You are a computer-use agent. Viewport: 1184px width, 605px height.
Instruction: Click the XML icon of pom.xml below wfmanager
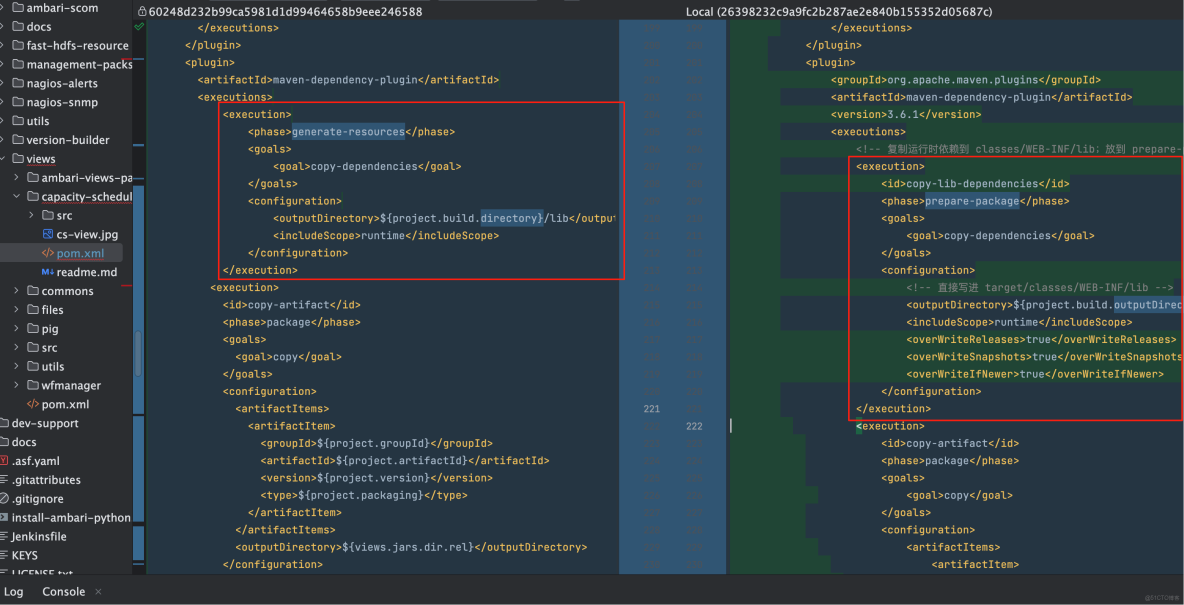32,404
